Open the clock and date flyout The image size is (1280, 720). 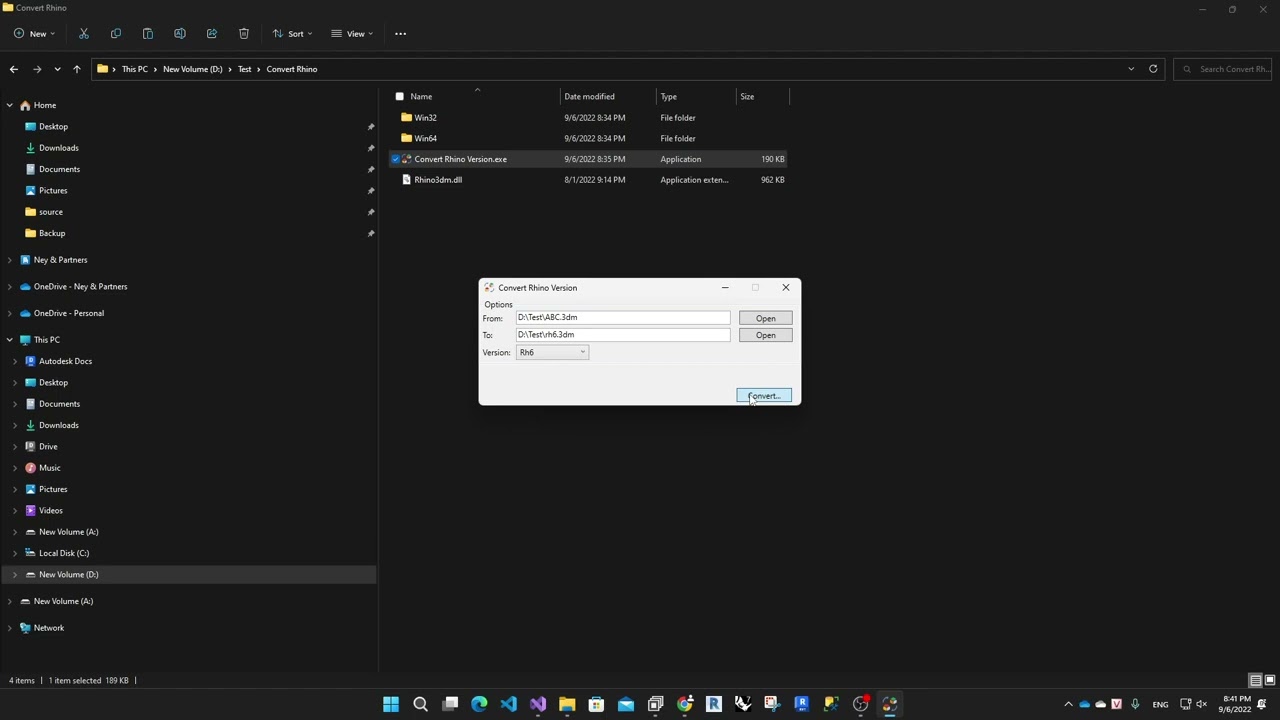tap(1235, 704)
